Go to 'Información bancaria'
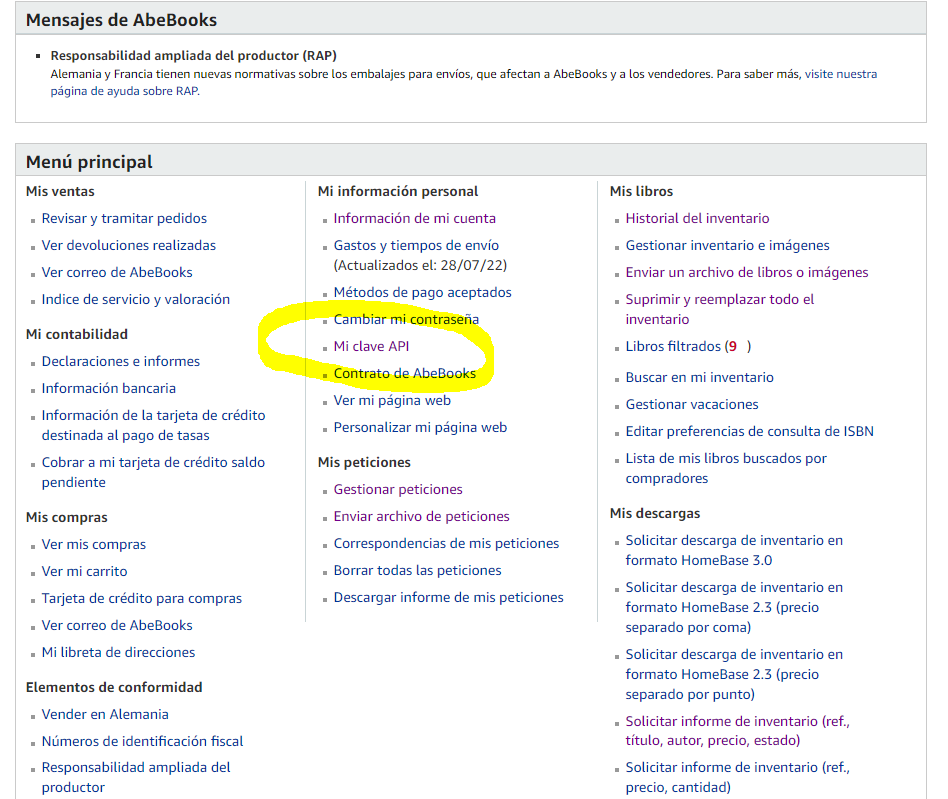This screenshot has width=948, height=799. [108, 388]
